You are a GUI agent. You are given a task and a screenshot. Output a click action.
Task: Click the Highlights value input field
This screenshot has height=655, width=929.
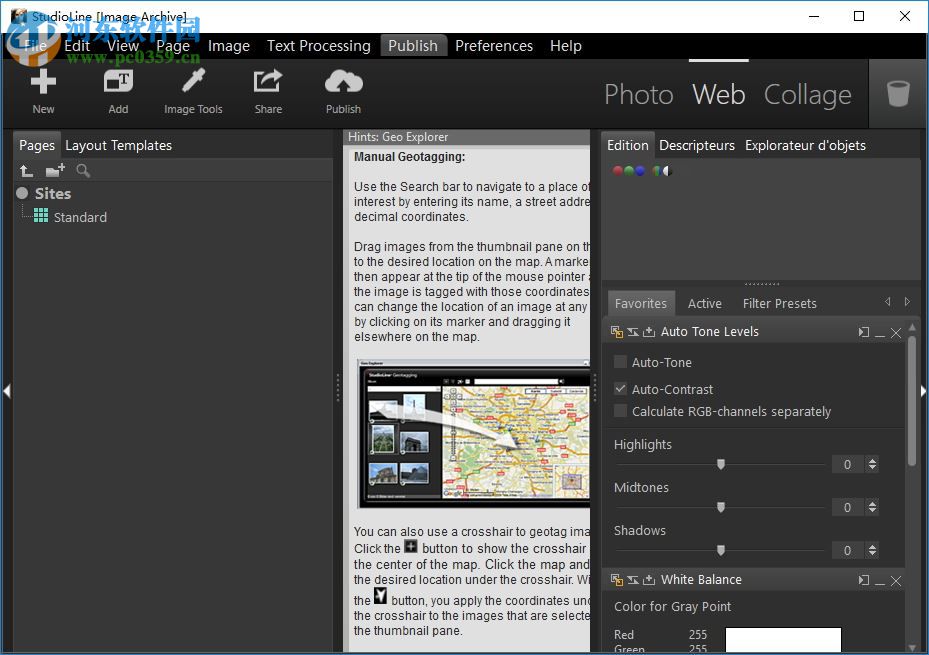point(846,464)
